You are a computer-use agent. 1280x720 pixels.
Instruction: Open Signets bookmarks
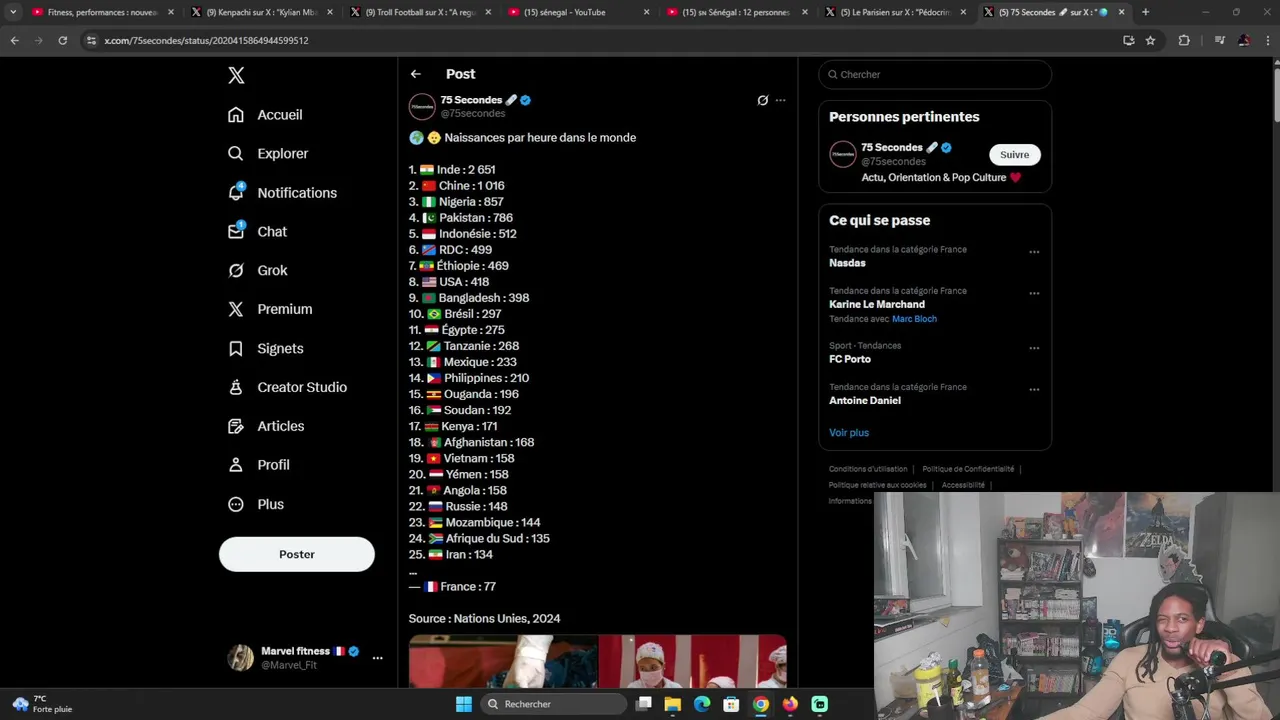(x=265, y=349)
